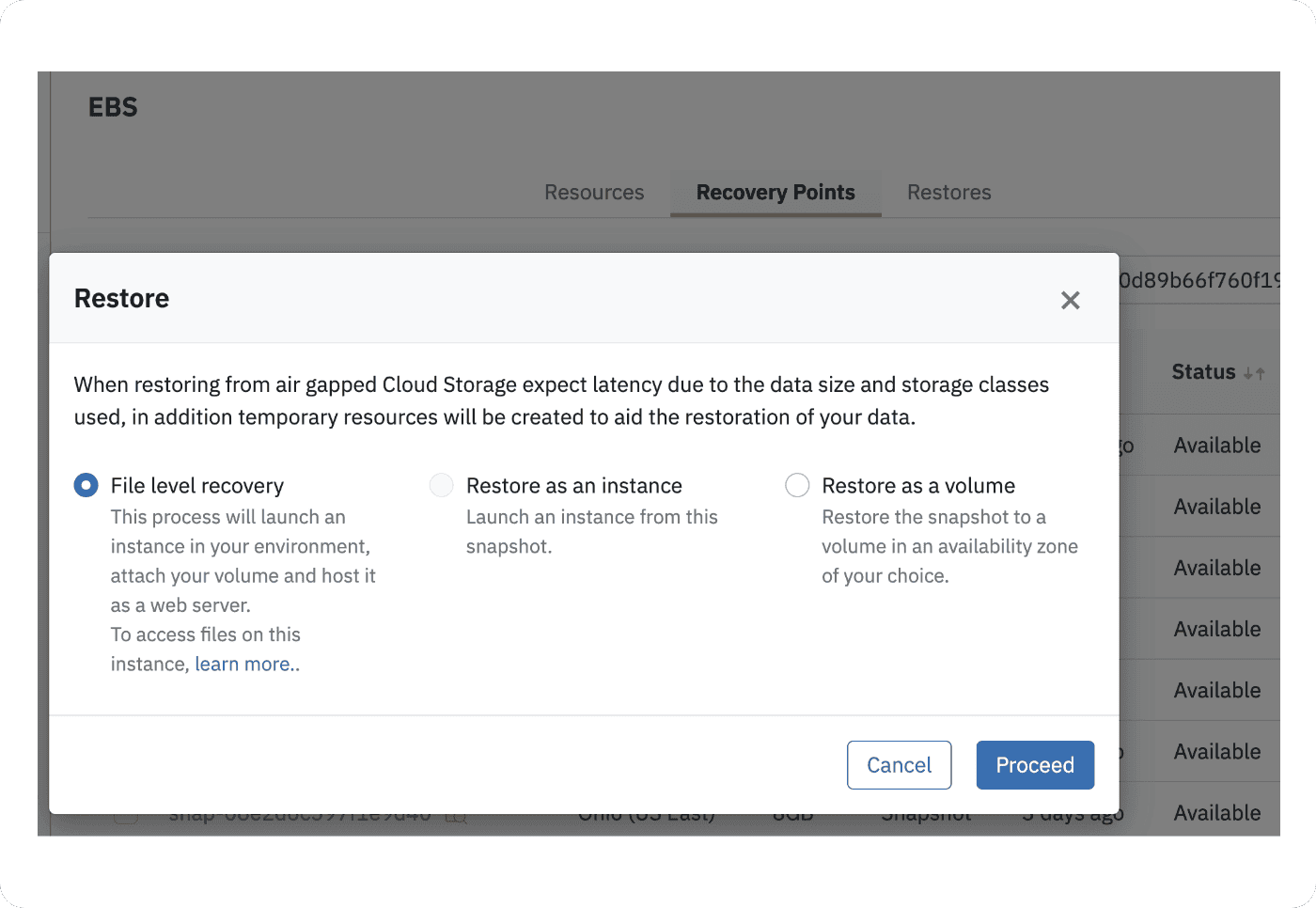The image size is (1316, 908).
Task: Tick the checkbox peeking below the dialog
Action: click(x=126, y=818)
